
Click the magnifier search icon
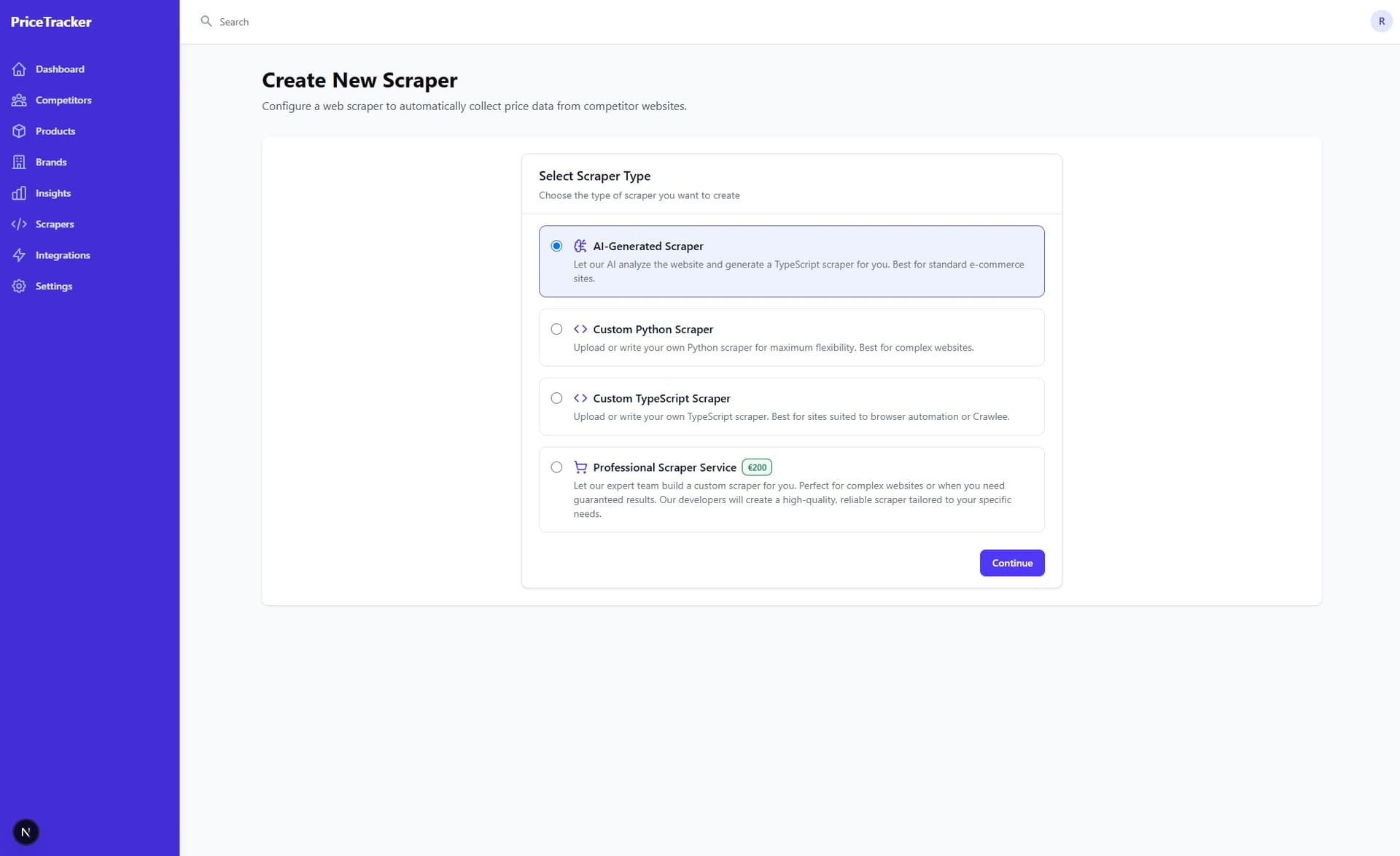tap(206, 22)
